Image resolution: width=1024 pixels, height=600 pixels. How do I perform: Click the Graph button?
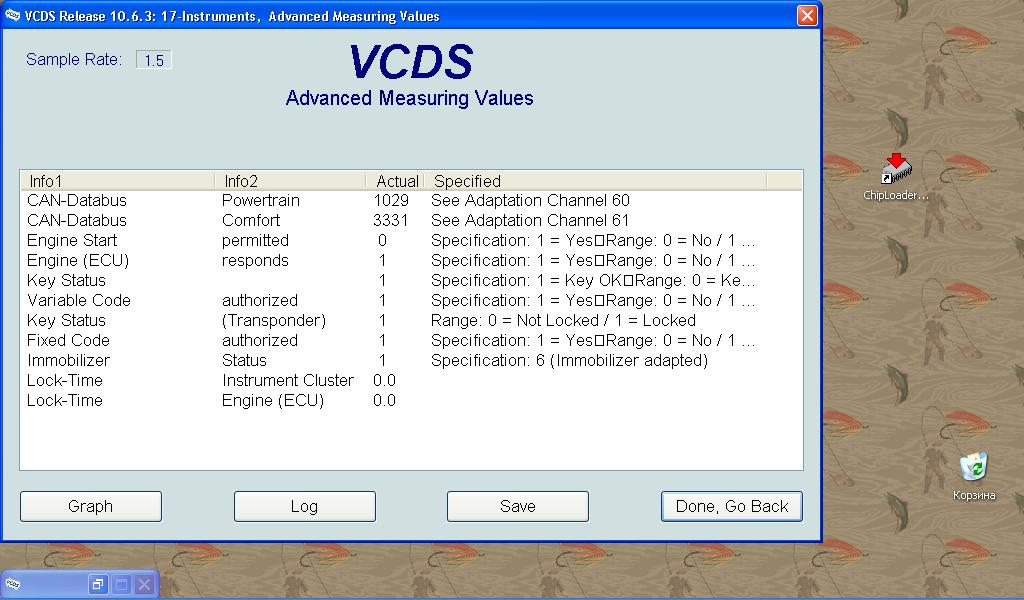pyautogui.click(x=91, y=507)
